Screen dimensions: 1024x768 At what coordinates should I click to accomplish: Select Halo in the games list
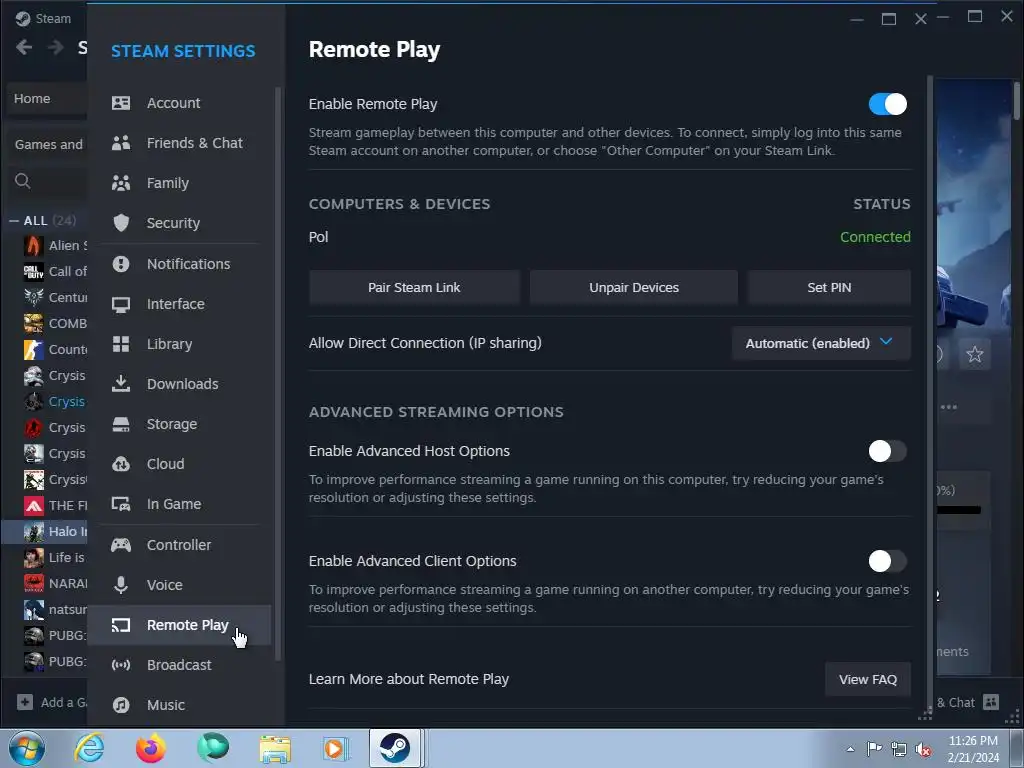[44, 532]
